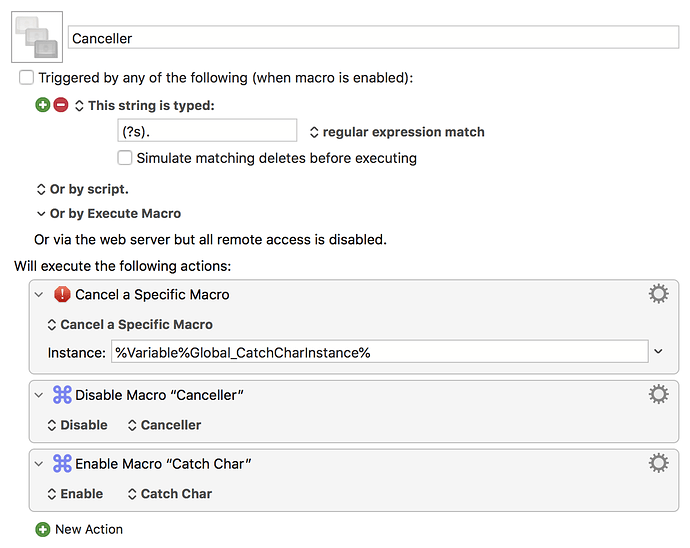Collapse the Disable Macro "Canceller" action
Viewport: 690px width, 548px height.
[x=39, y=395]
